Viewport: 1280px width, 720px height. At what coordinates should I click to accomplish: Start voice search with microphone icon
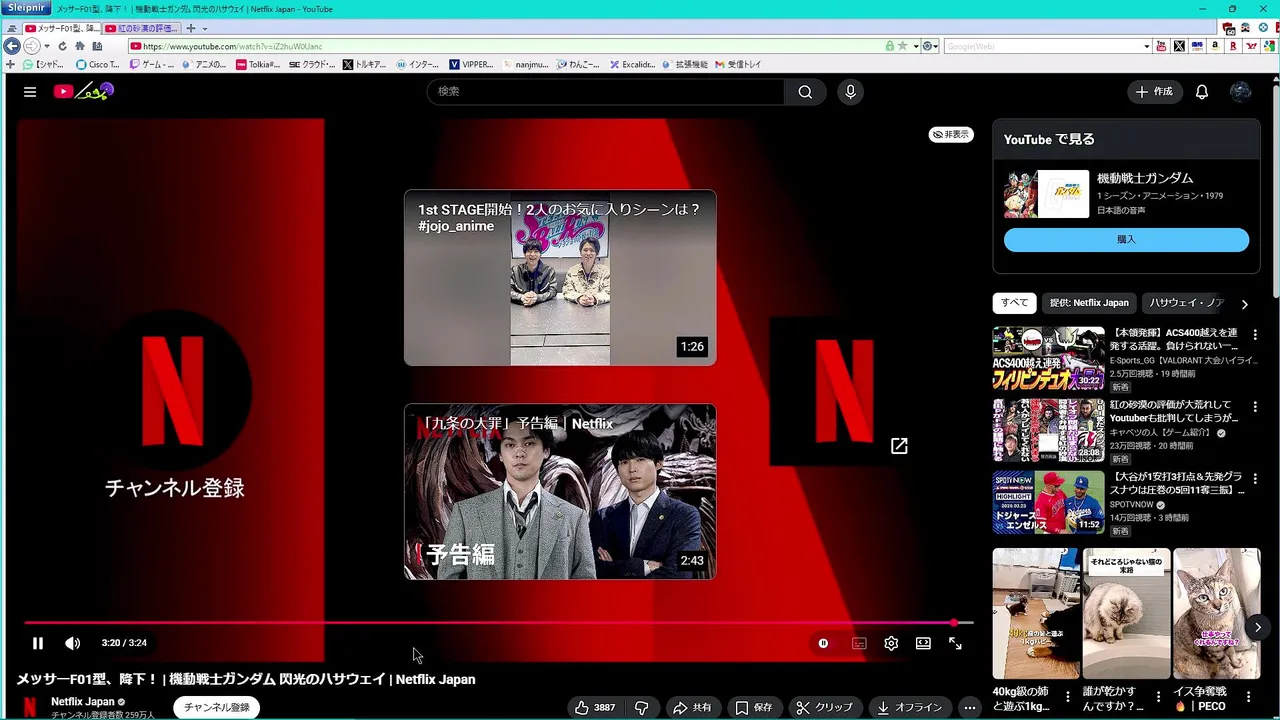click(x=850, y=92)
